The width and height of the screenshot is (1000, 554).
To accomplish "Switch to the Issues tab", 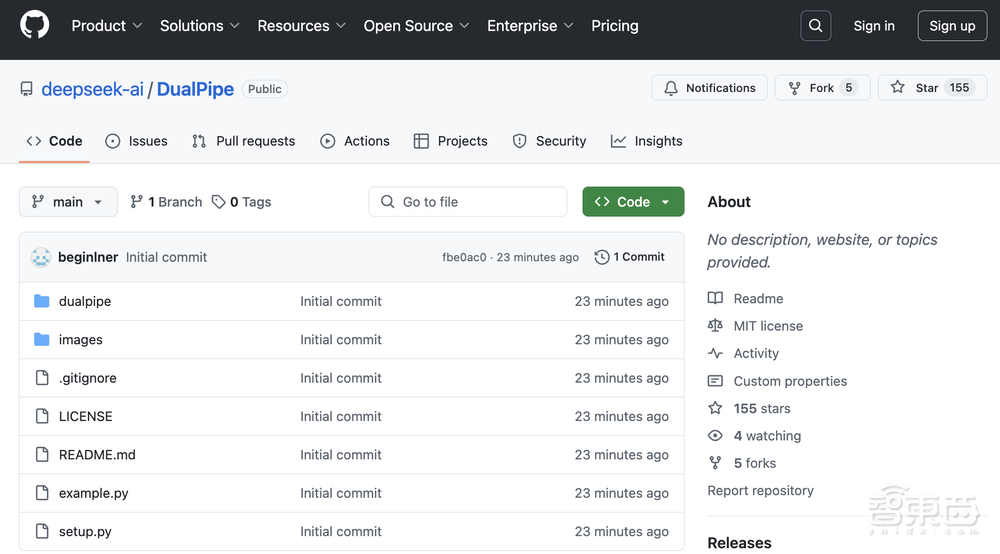I will click(x=137, y=141).
